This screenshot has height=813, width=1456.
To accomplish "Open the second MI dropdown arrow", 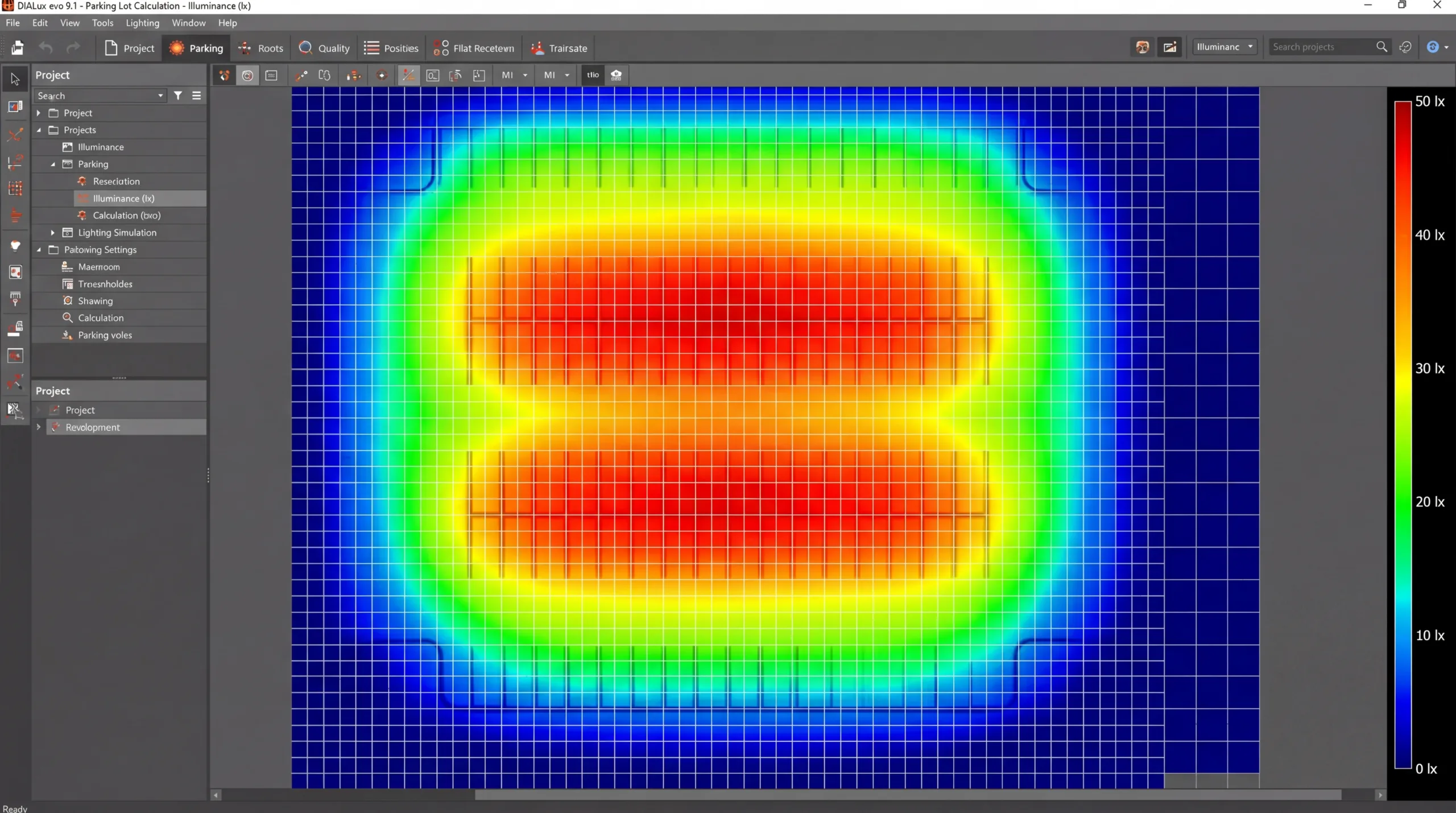I will tap(567, 75).
